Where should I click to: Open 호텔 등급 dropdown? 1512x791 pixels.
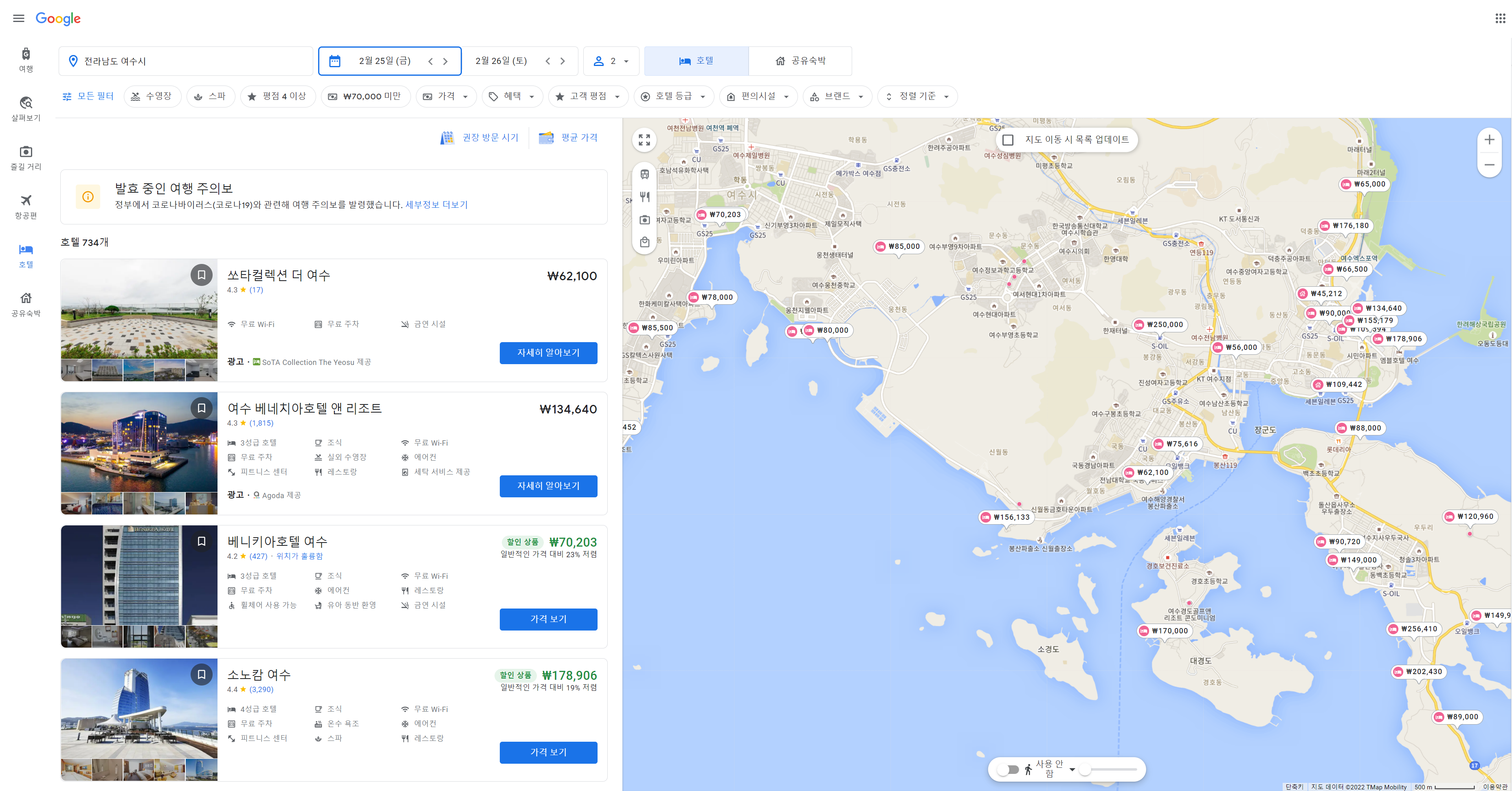point(674,96)
